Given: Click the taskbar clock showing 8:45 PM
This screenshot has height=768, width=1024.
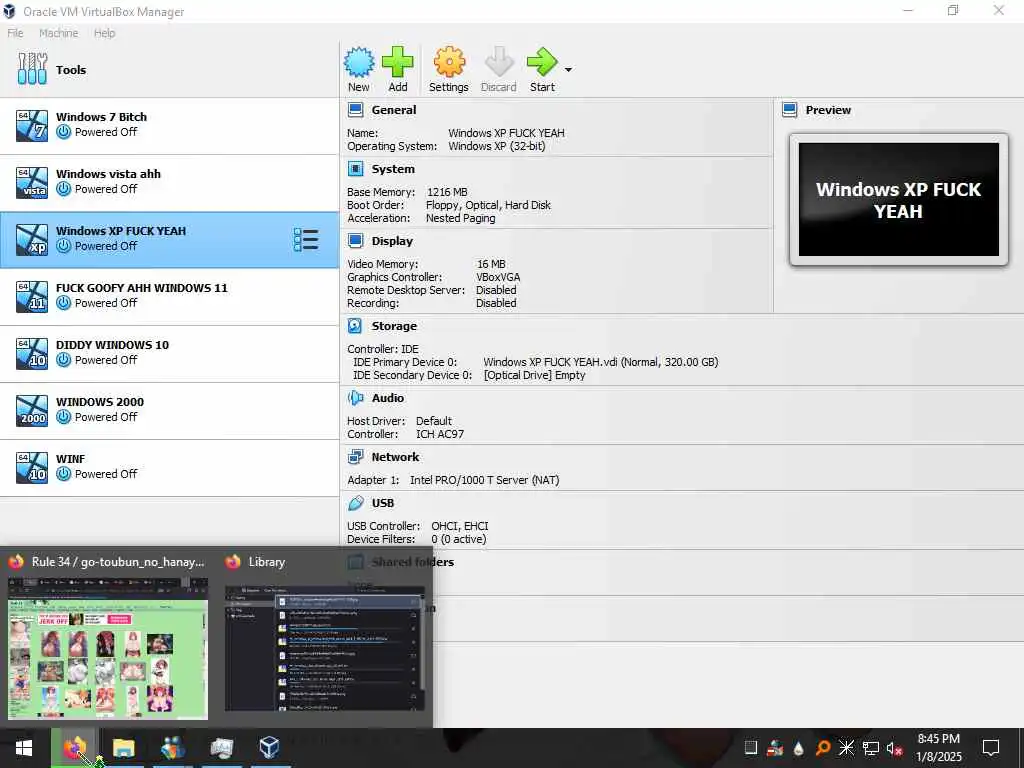Looking at the screenshot, I should [x=938, y=748].
